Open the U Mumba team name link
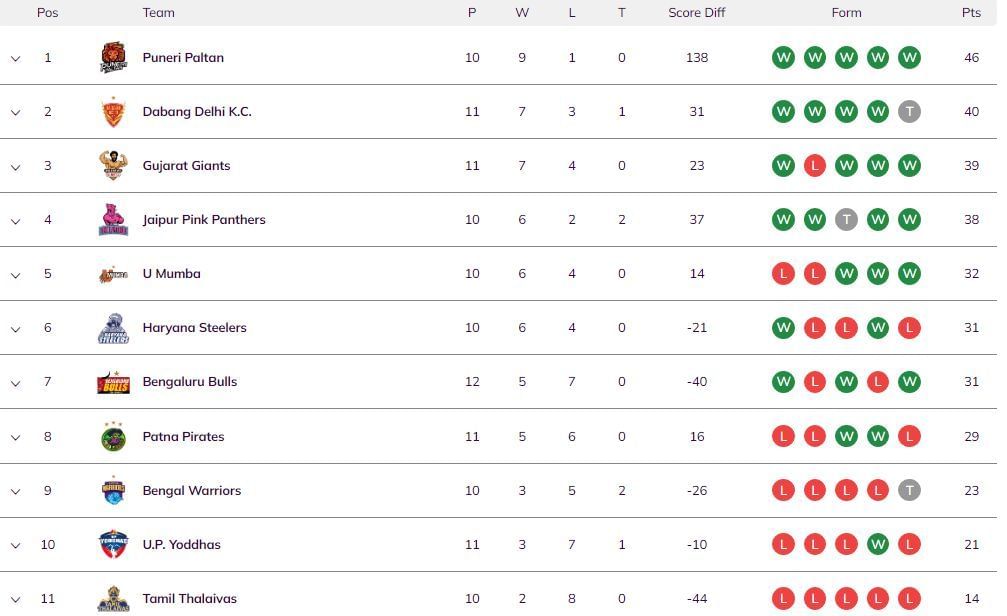The width and height of the screenshot is (1007, 616). tap(171, 274)
